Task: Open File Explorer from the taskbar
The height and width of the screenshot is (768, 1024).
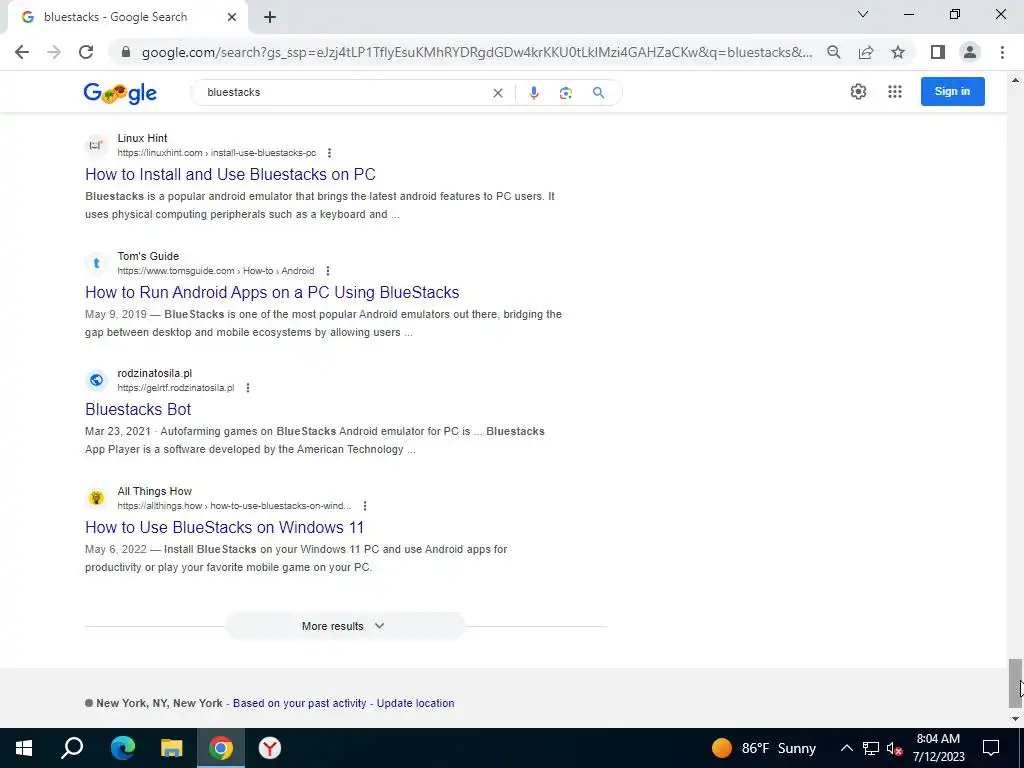Action: 172,748
